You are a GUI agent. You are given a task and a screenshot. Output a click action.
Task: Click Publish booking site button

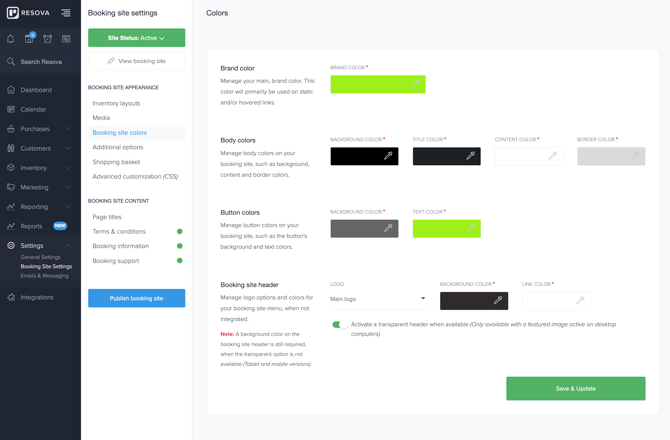[136, 298]
